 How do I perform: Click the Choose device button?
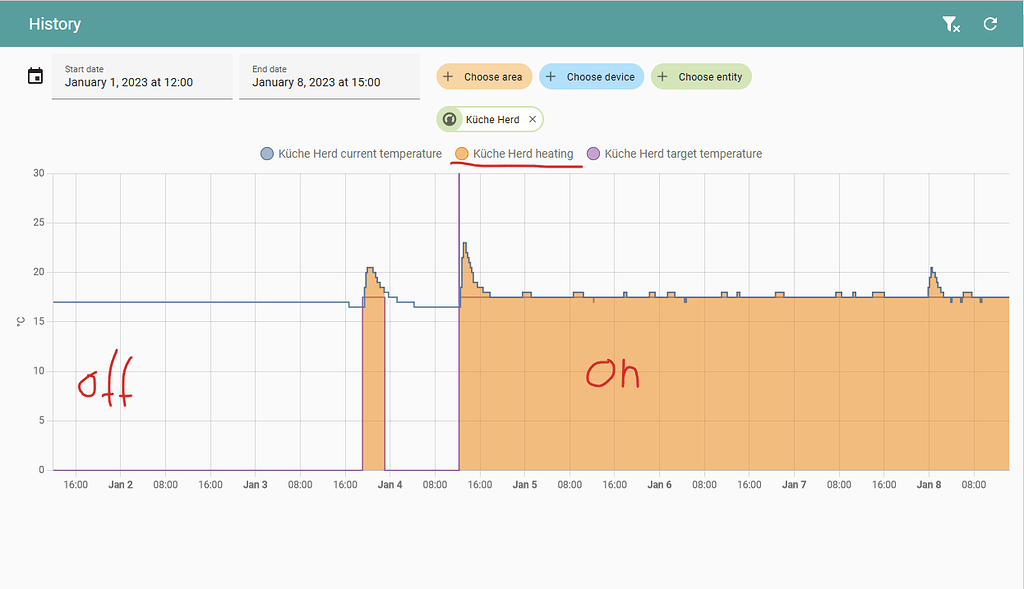click(591, 76)
